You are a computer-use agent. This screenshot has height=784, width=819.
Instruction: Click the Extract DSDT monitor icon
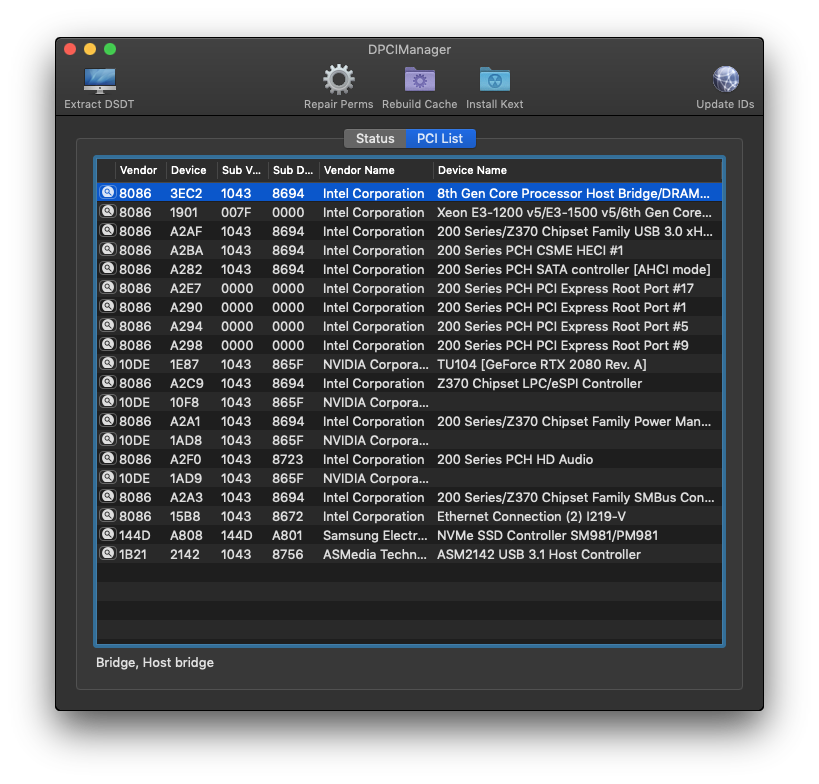click(100, 80)
